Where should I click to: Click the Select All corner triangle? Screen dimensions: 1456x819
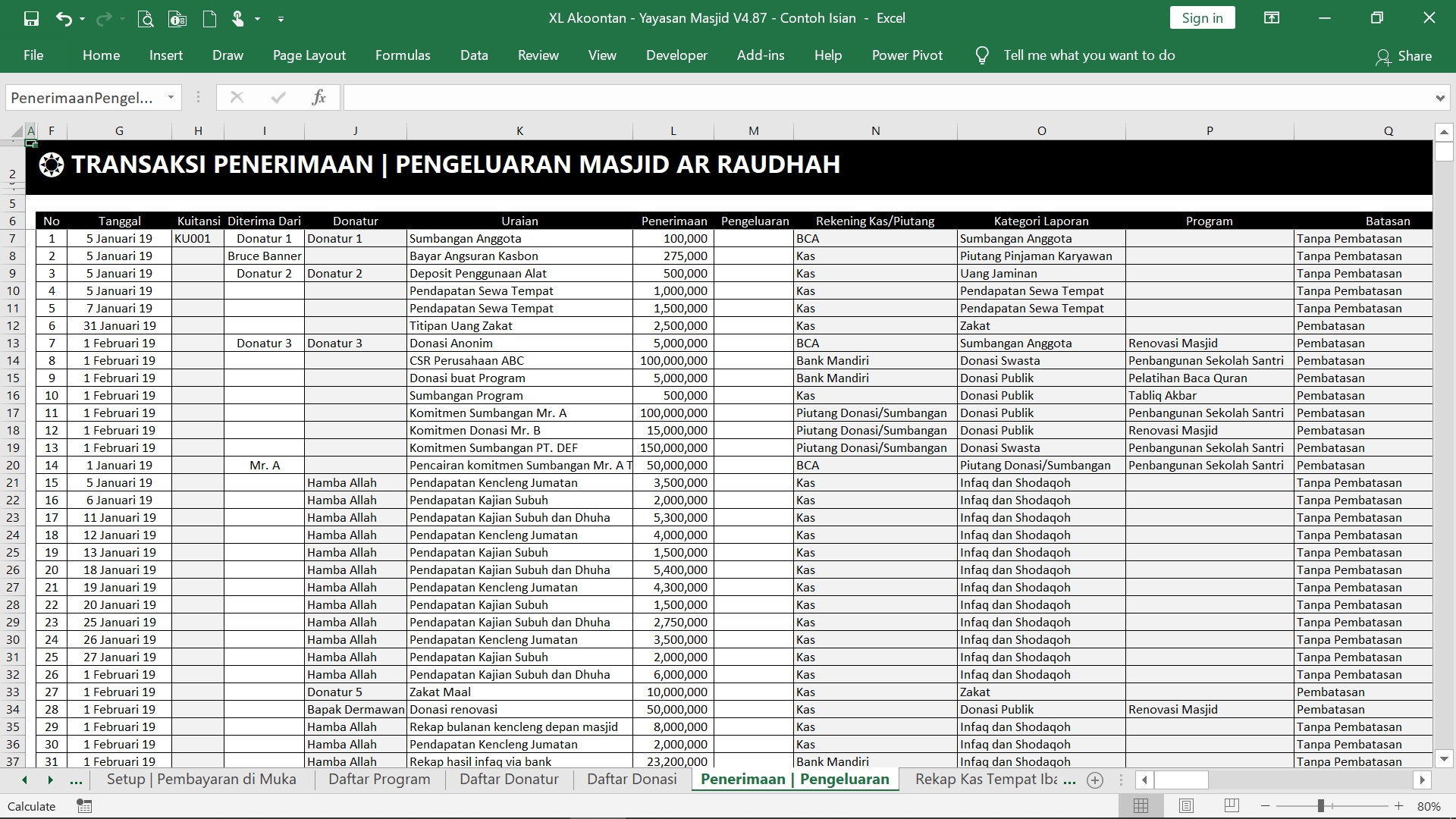(17, 131)
